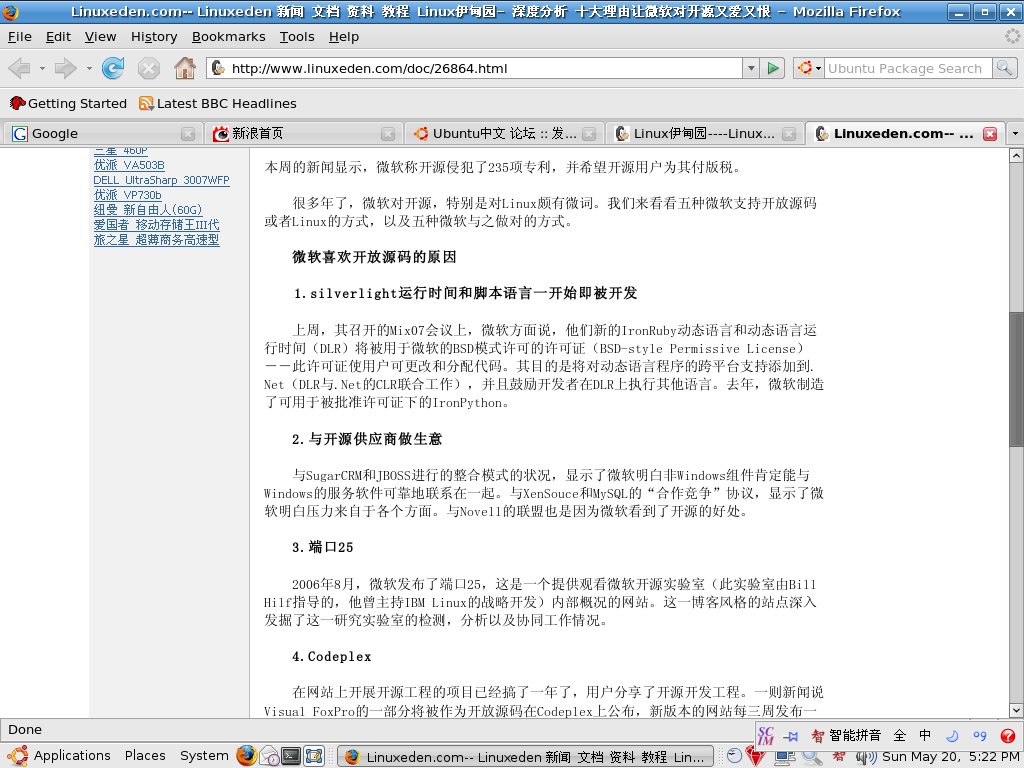Open the Bookmarks menu

click(229, 37)
